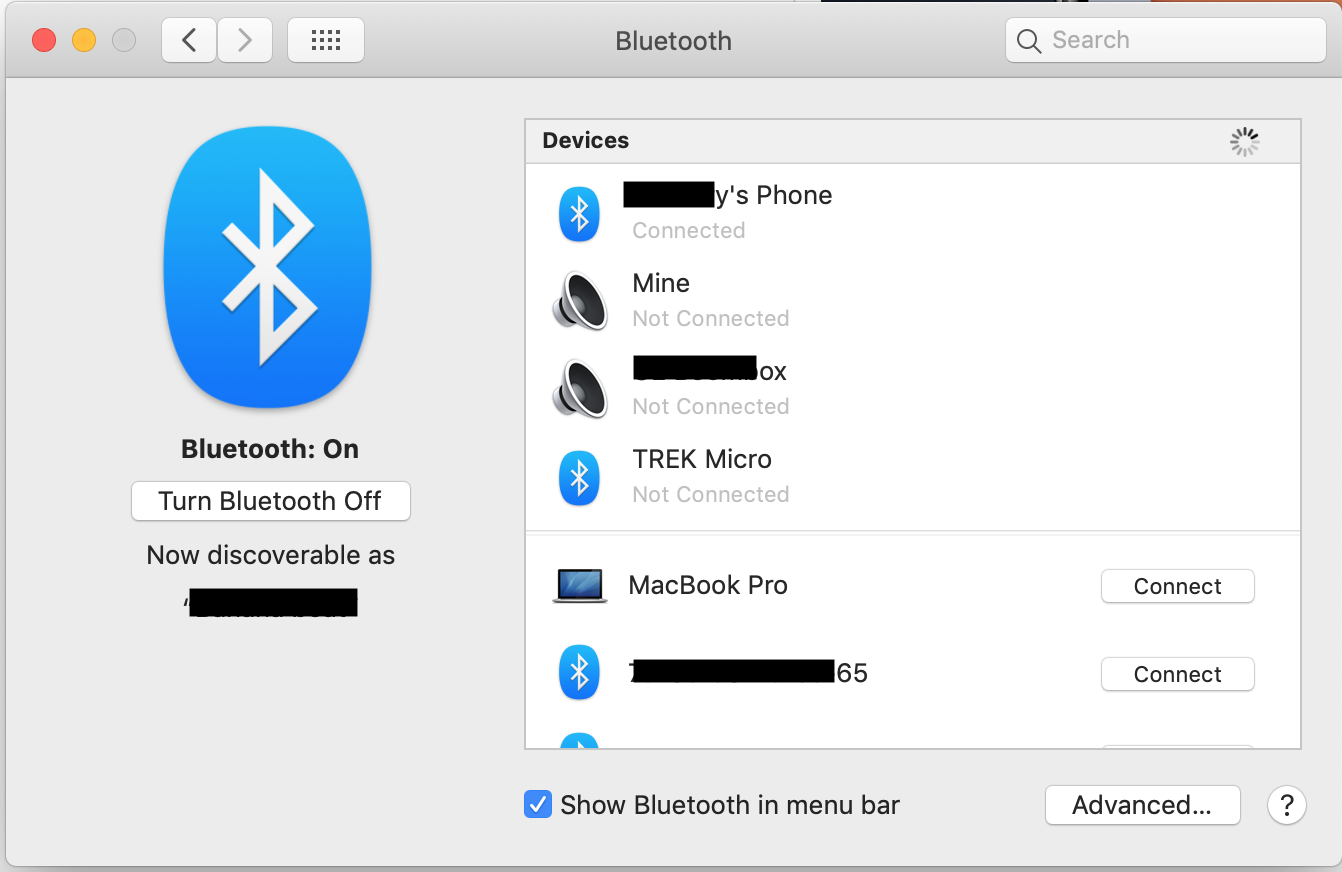Select the y's Phone device name
The height and width of the screenshot is (872, 1342).
pyautogui.click(x=728, y=195)
